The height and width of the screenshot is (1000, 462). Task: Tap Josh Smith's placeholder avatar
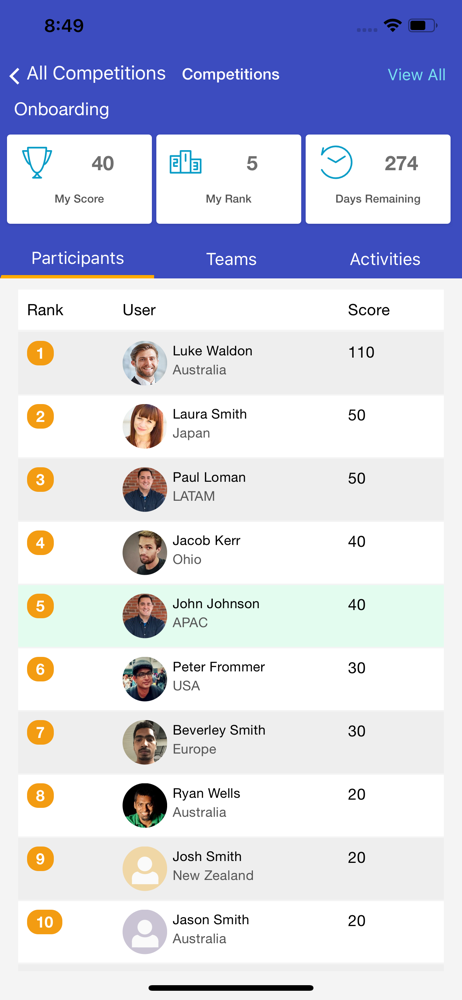pos(145,869)
